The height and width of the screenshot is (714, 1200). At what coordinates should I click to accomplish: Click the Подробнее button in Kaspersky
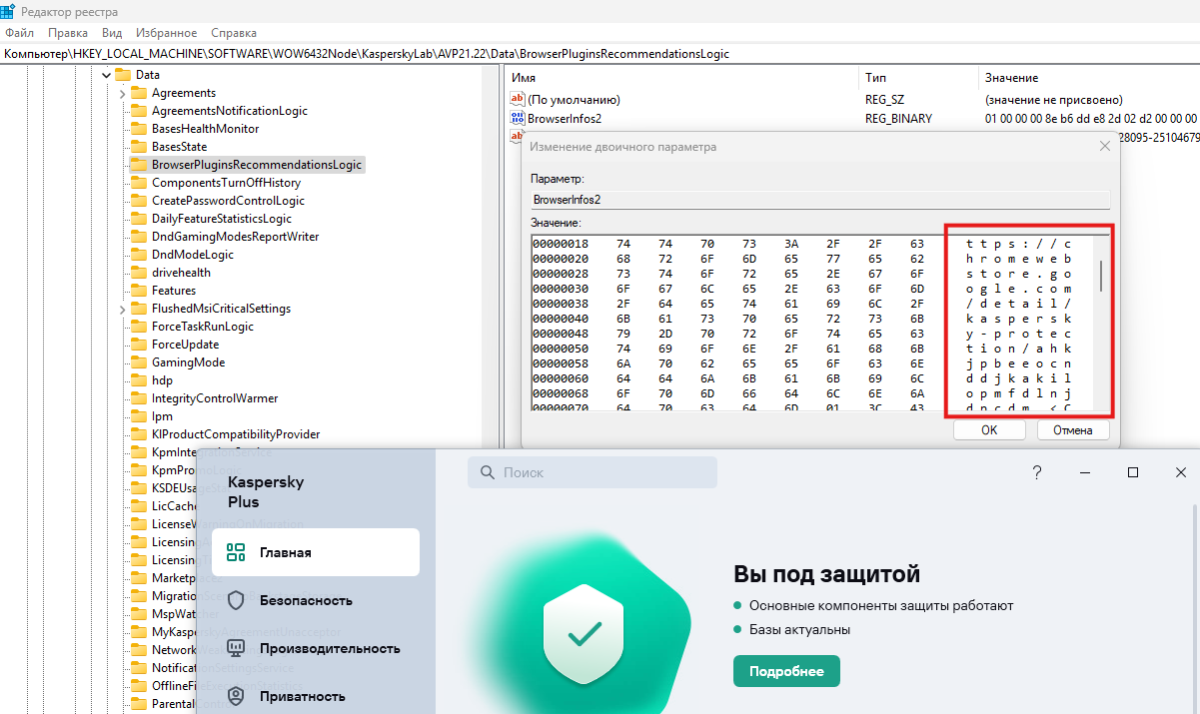[787, 671]
